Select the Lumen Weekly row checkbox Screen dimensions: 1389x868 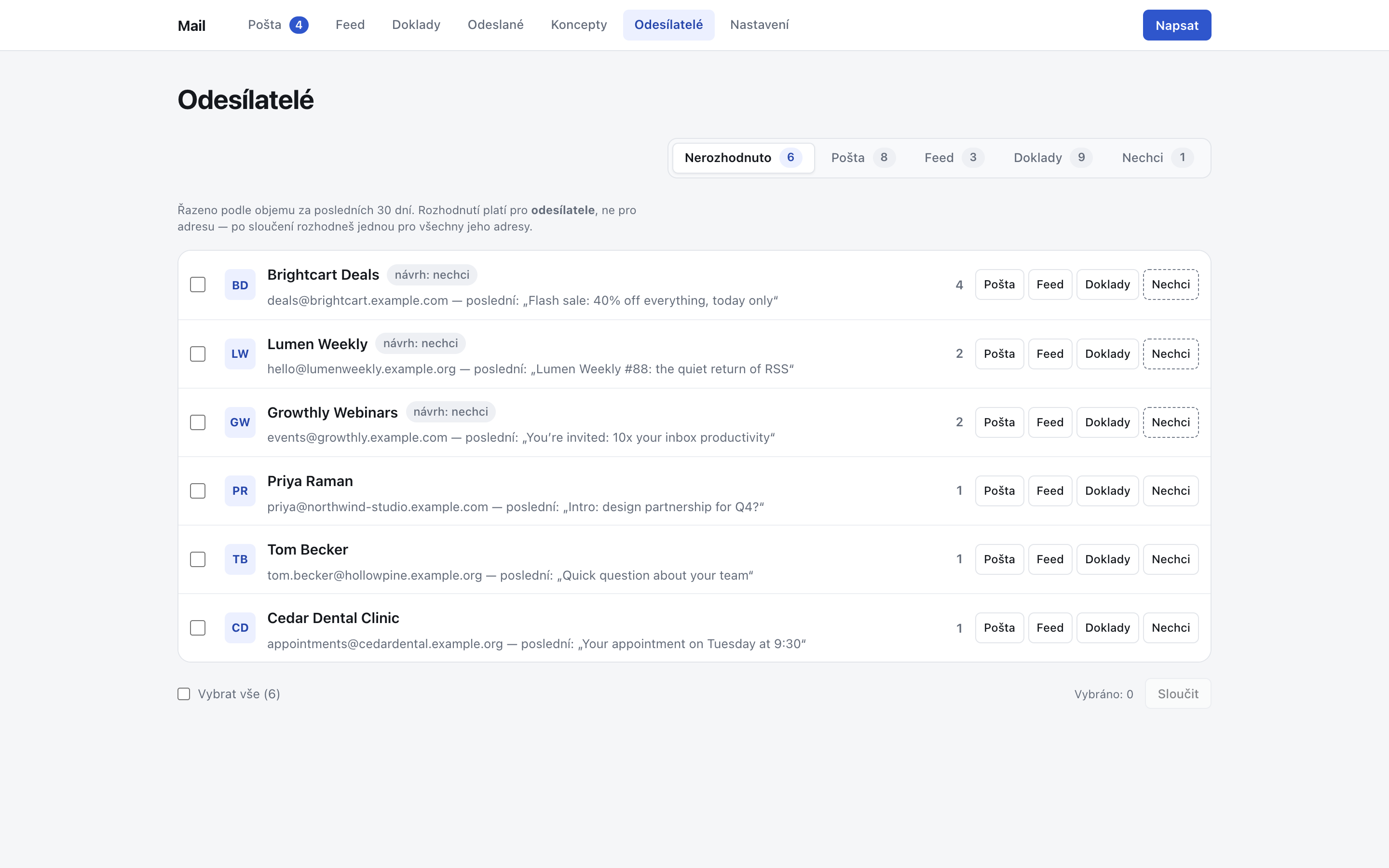pos(197,353)
